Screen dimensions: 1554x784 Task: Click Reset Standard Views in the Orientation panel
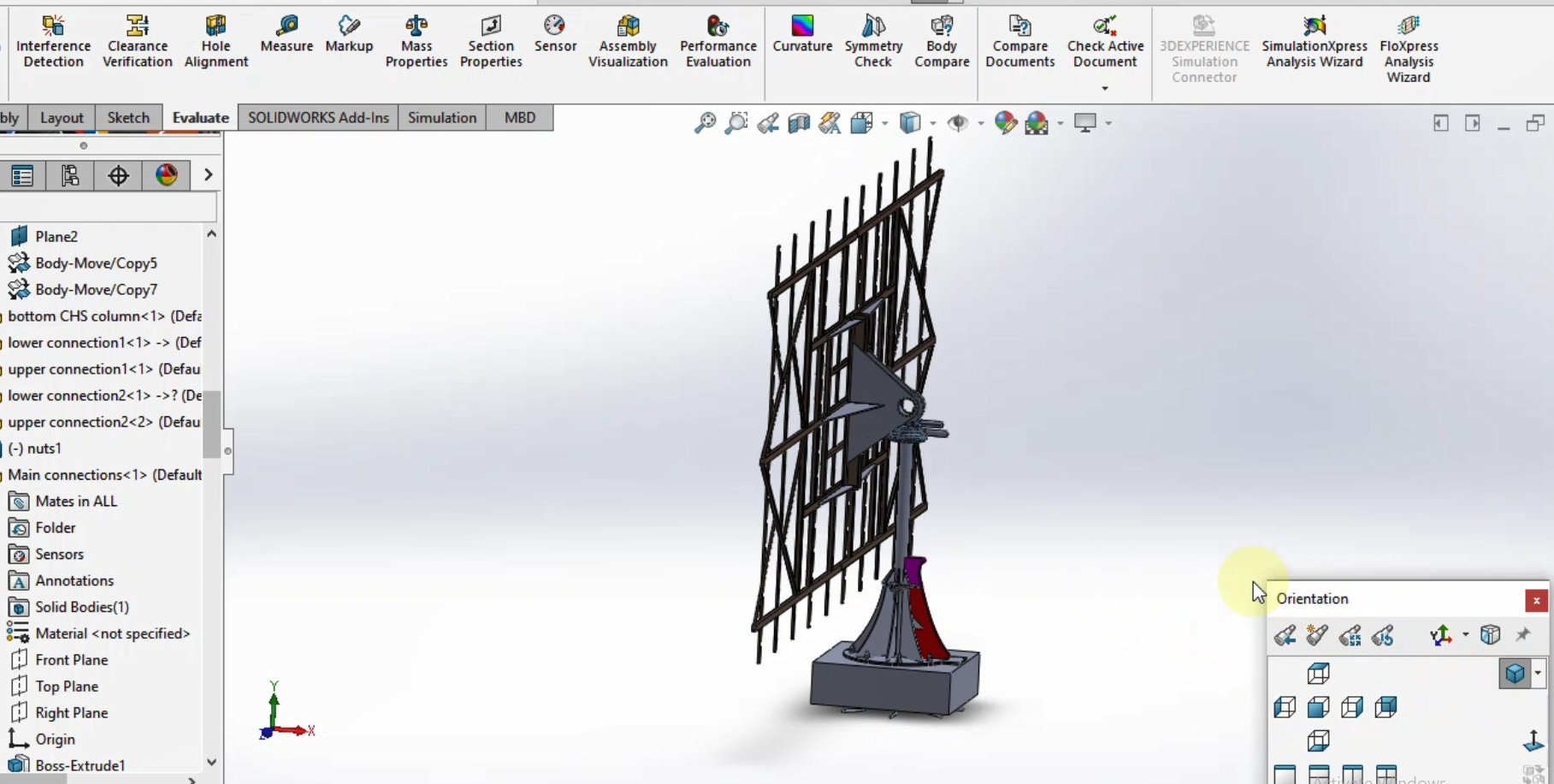click(x=1383, y=635)
